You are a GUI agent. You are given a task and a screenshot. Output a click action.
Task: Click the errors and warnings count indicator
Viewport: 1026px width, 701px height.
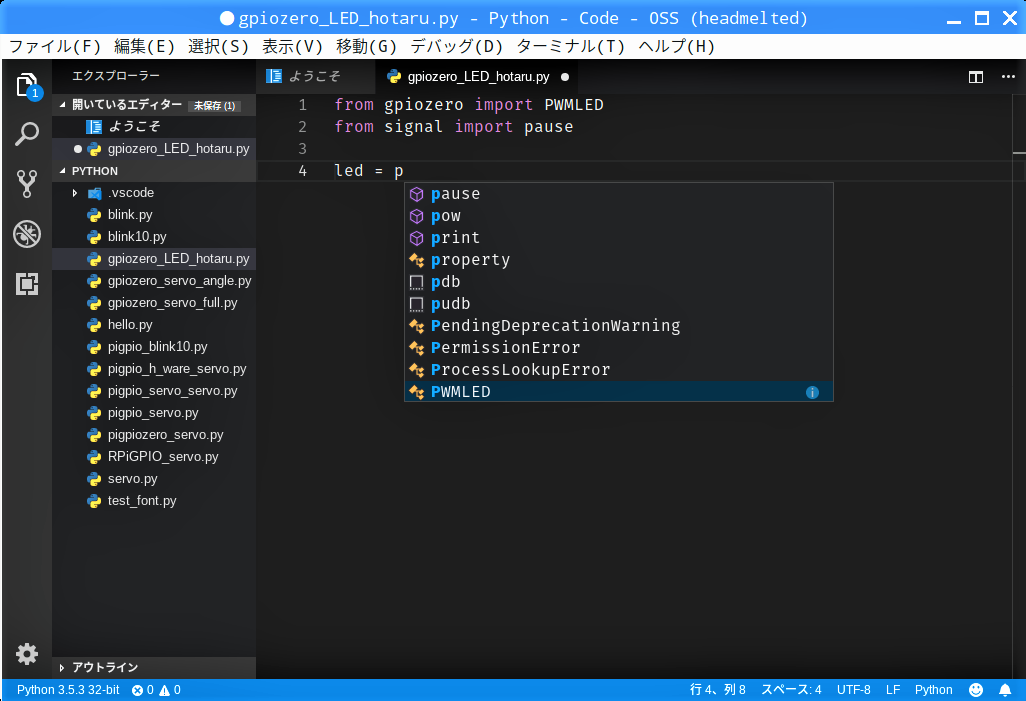point(156,690)
